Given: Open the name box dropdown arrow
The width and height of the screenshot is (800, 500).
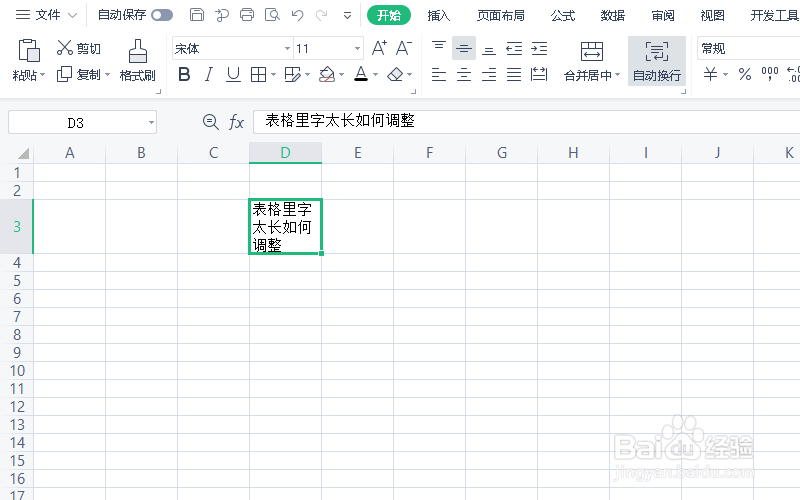Looking at the screenshot, I should (x=151, y=122).
